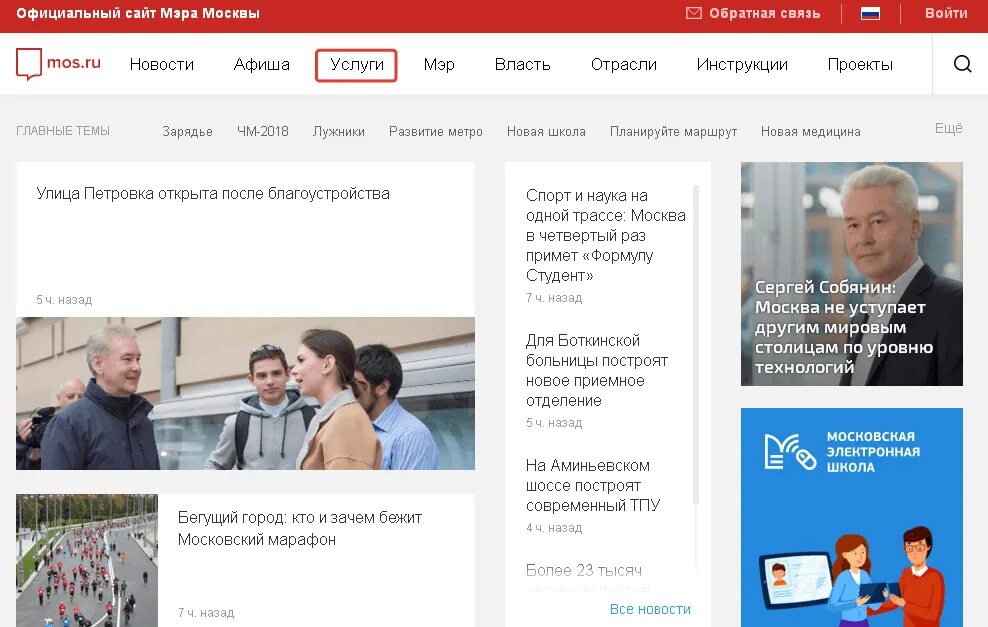Click the Официальный сайт Мэра Москвы title
The height and width of the screenshot is (627, 988).
pyautogui.click(x=138, y=13)
